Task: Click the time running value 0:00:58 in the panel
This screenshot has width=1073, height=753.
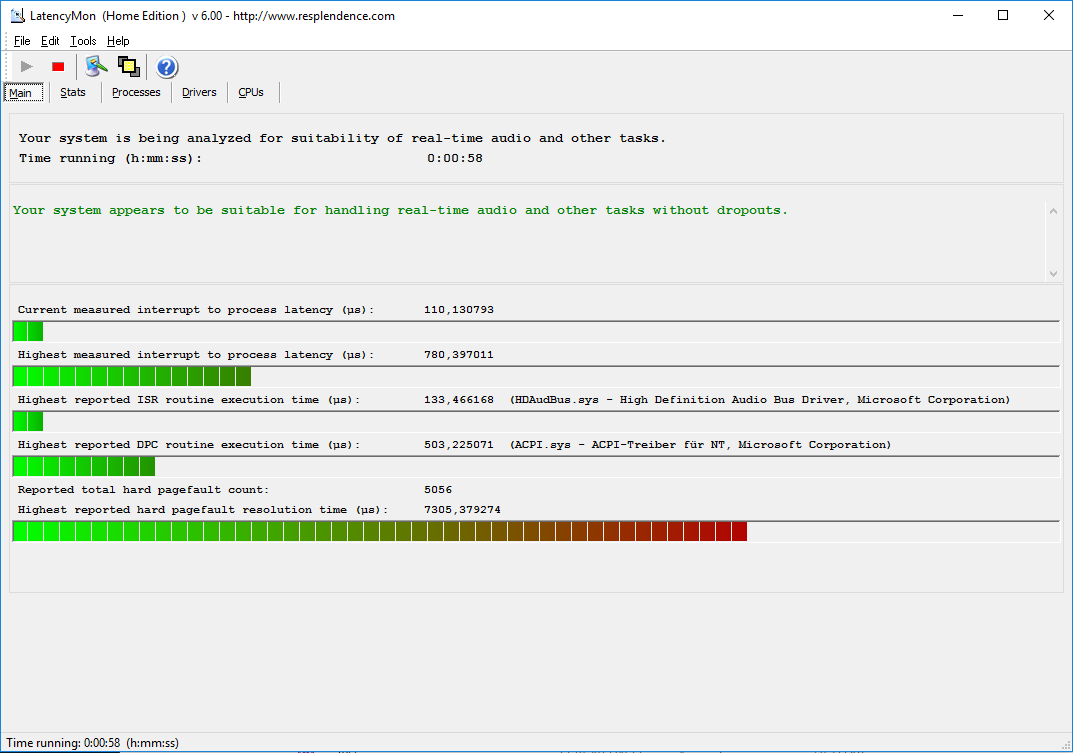Action: pyautogui.click(x=454, y=158)
